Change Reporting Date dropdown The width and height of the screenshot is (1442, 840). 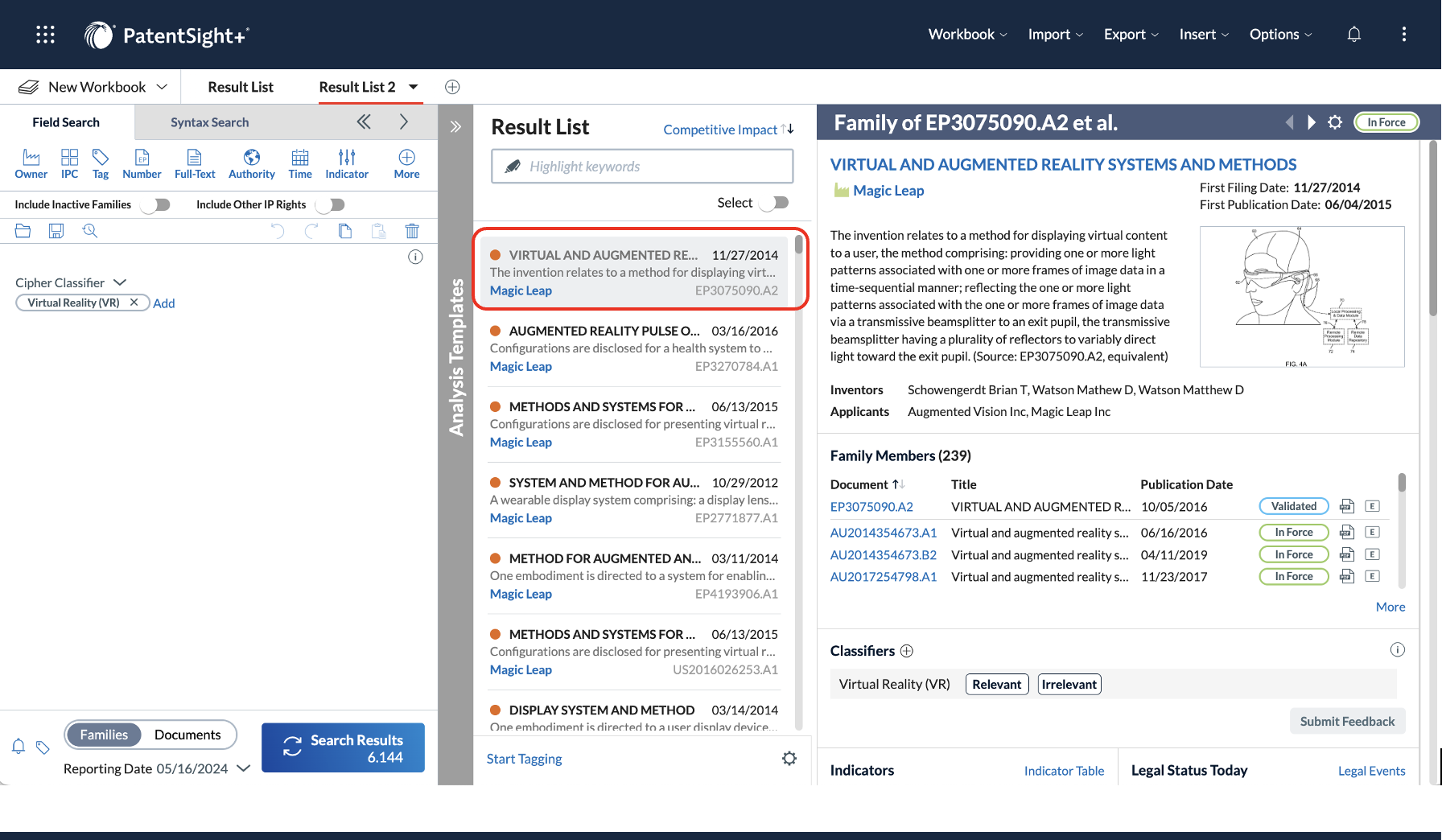coord(243,768)
